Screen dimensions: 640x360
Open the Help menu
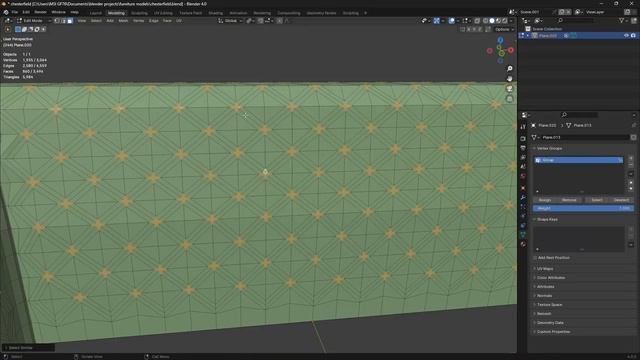pyautogui.click(x=74, y=12)
